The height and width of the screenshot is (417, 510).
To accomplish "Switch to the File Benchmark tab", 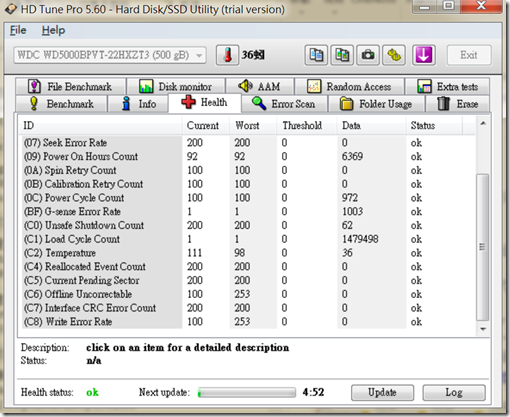I will click(71, 87).
